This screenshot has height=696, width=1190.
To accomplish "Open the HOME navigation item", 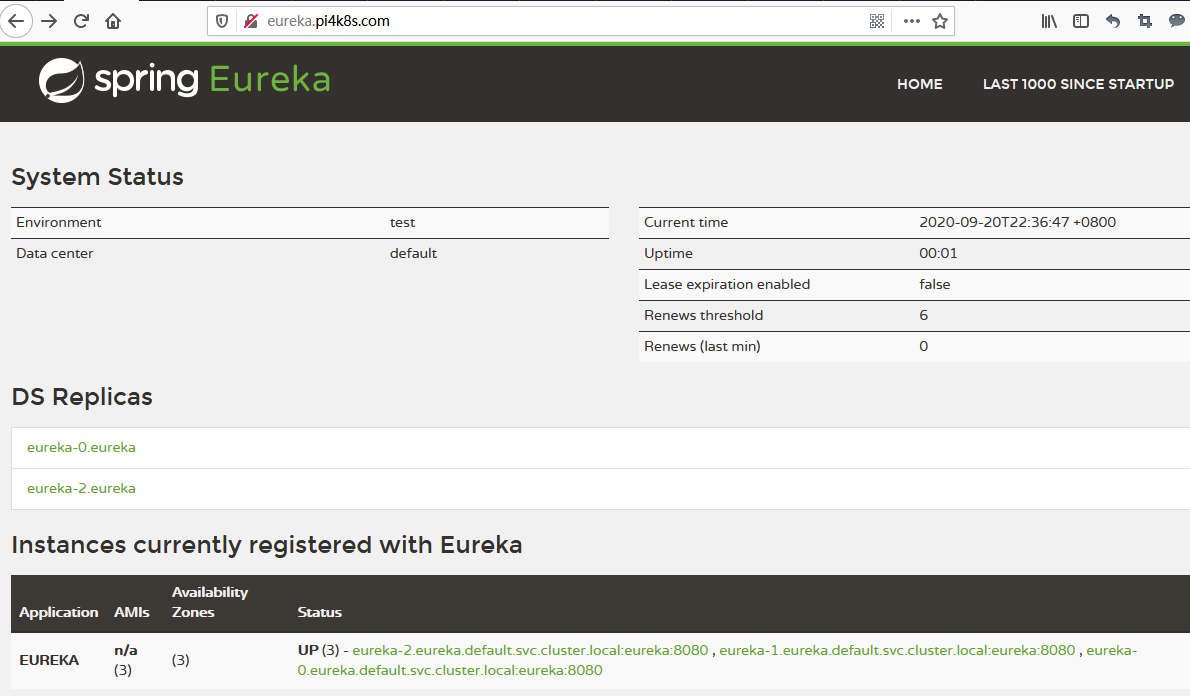I will (919, 84).
